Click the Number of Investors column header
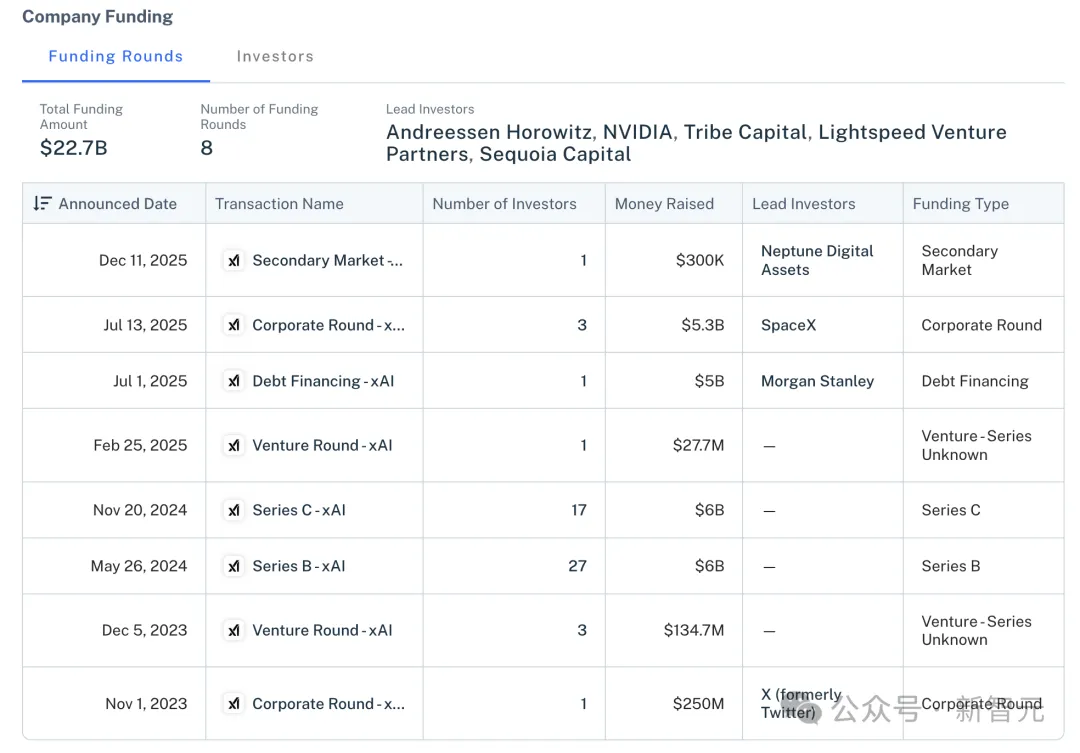The image size is (1080, 753). coord(504,203)
